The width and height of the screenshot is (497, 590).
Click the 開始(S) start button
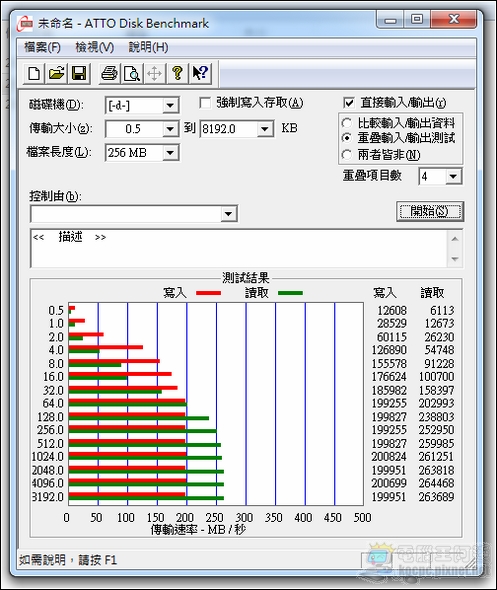[430, 211]
